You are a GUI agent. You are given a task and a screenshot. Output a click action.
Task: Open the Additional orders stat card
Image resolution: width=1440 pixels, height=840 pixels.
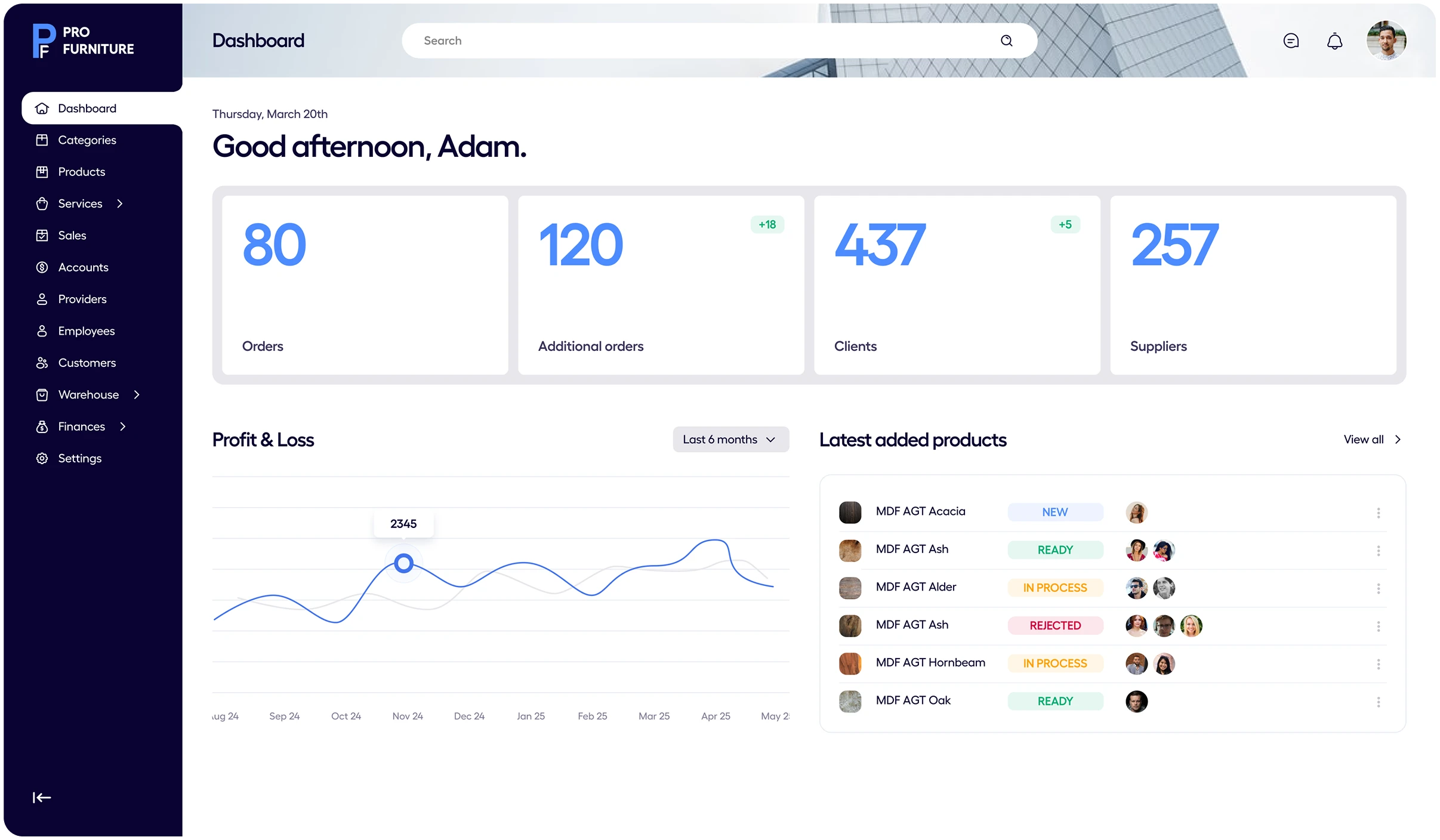pos(661,285)
